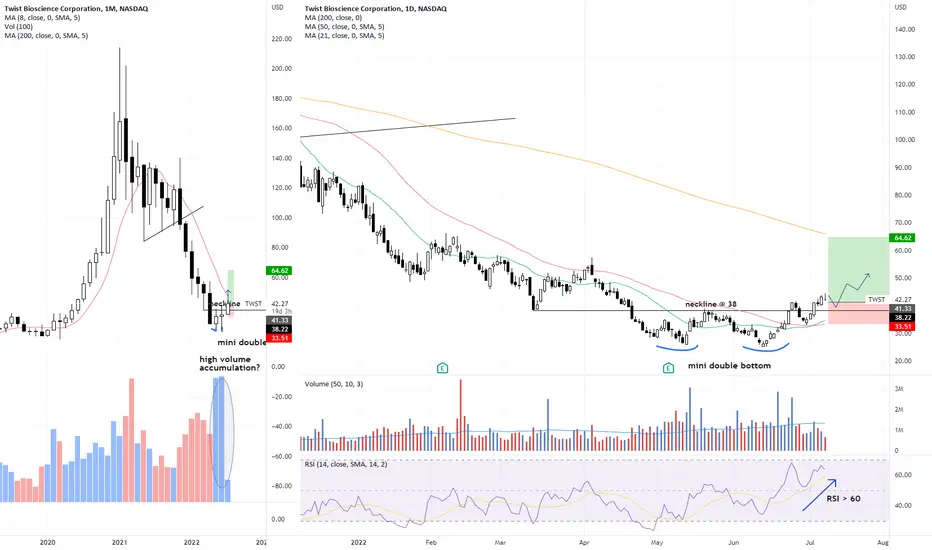The image size is (932, 550).
Task: Select the 'MA (50, close, 0, SMA, 5)' legend
Action: [x=344, y=26]
